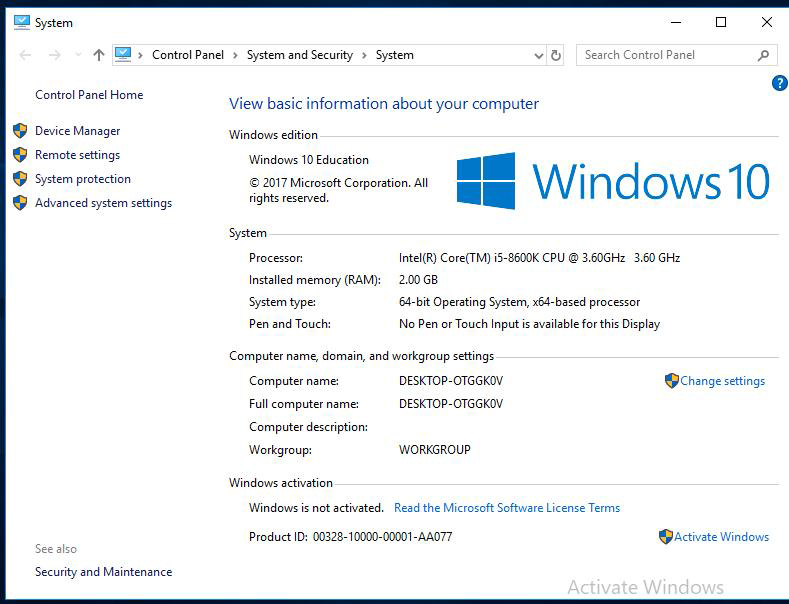Screen dimensions: 789x604
Task: Expand the chevron after Control Panel
Action: click(x=235, y=55)
